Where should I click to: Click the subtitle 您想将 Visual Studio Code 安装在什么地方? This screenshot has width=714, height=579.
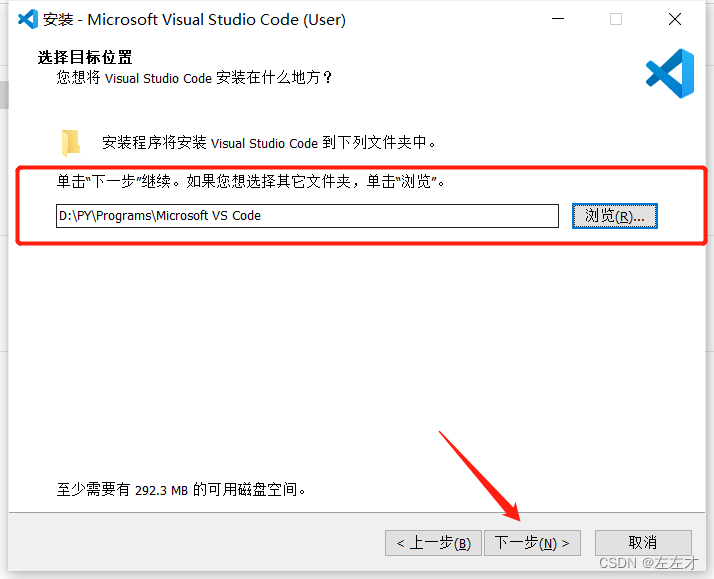pos(194,77)
